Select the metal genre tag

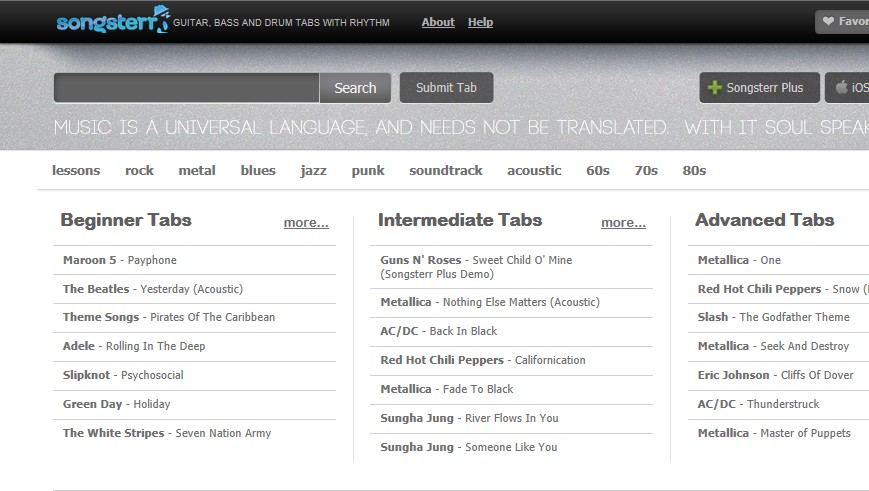[197, 170]
